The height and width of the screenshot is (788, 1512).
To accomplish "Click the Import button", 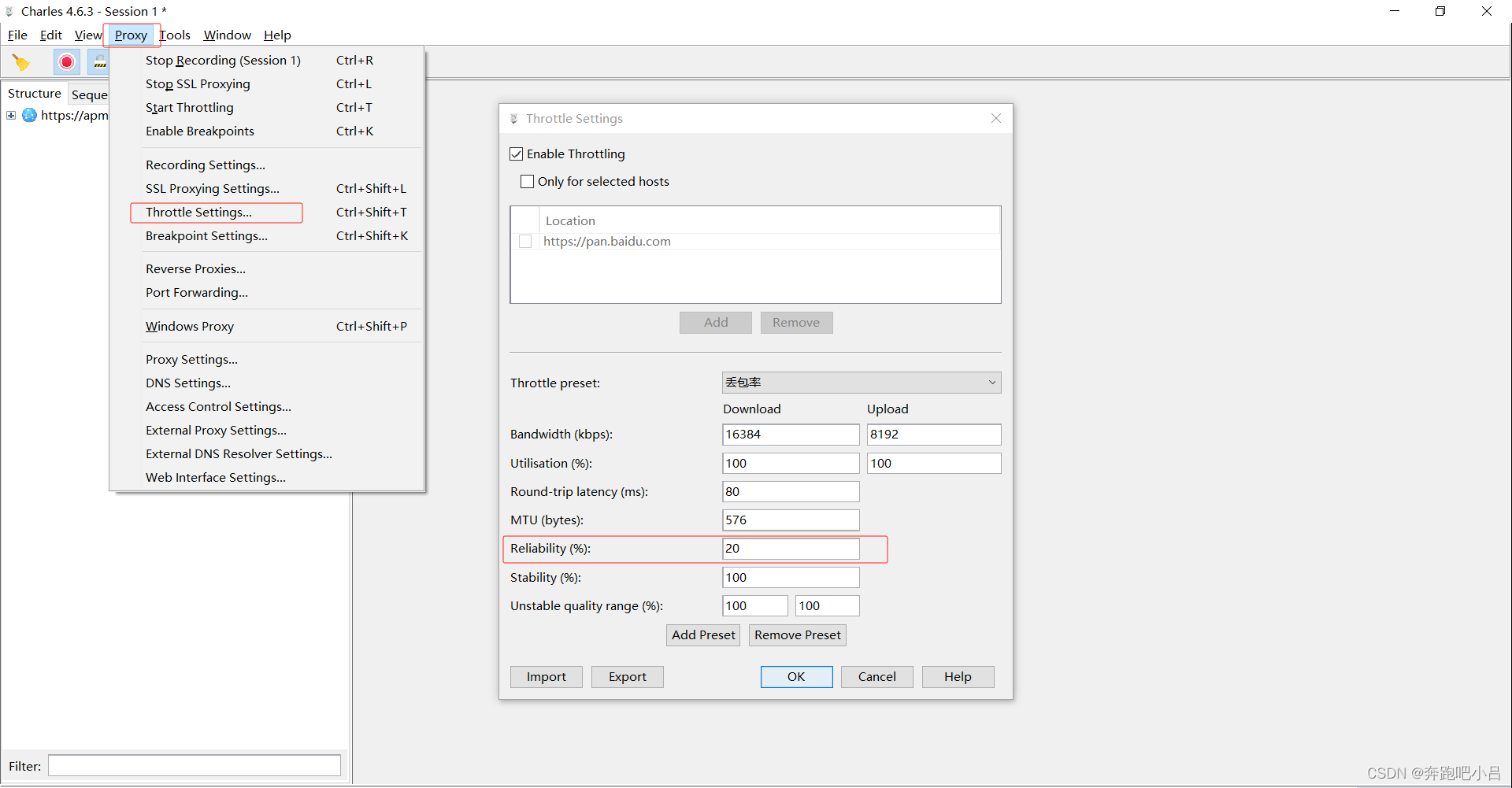I will [547, 677].
